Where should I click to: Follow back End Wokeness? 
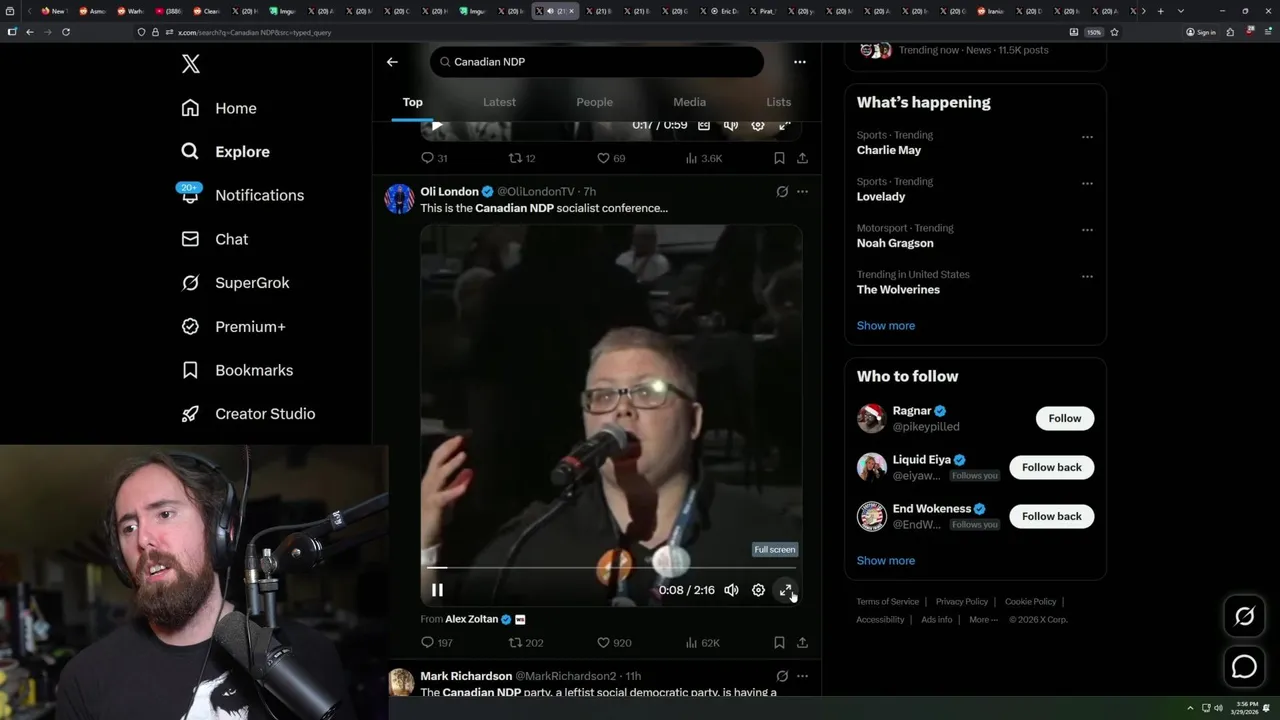click(x=1051, y=516)
